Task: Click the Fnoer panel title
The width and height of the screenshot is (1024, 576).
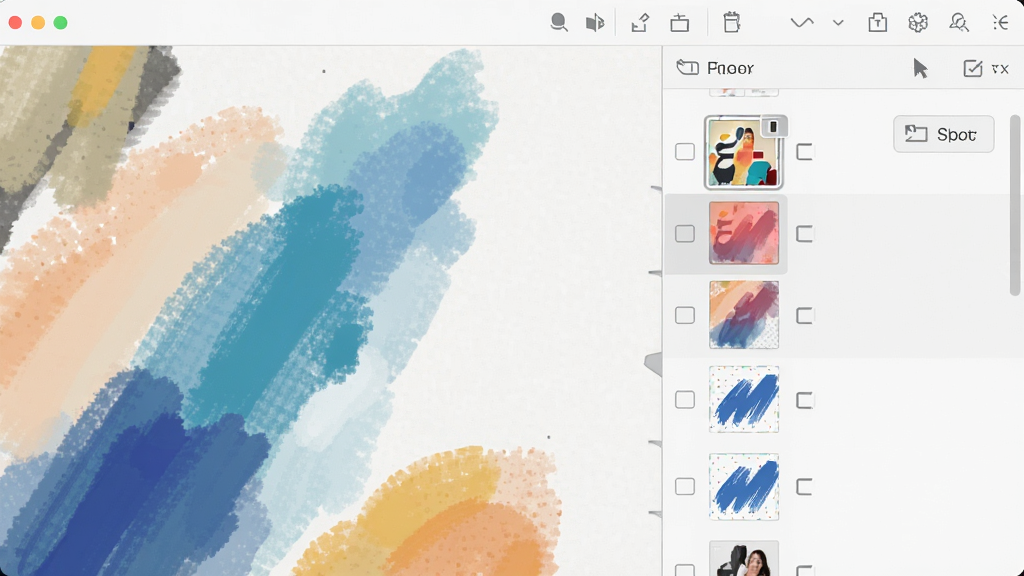Action: coord(730,68)
